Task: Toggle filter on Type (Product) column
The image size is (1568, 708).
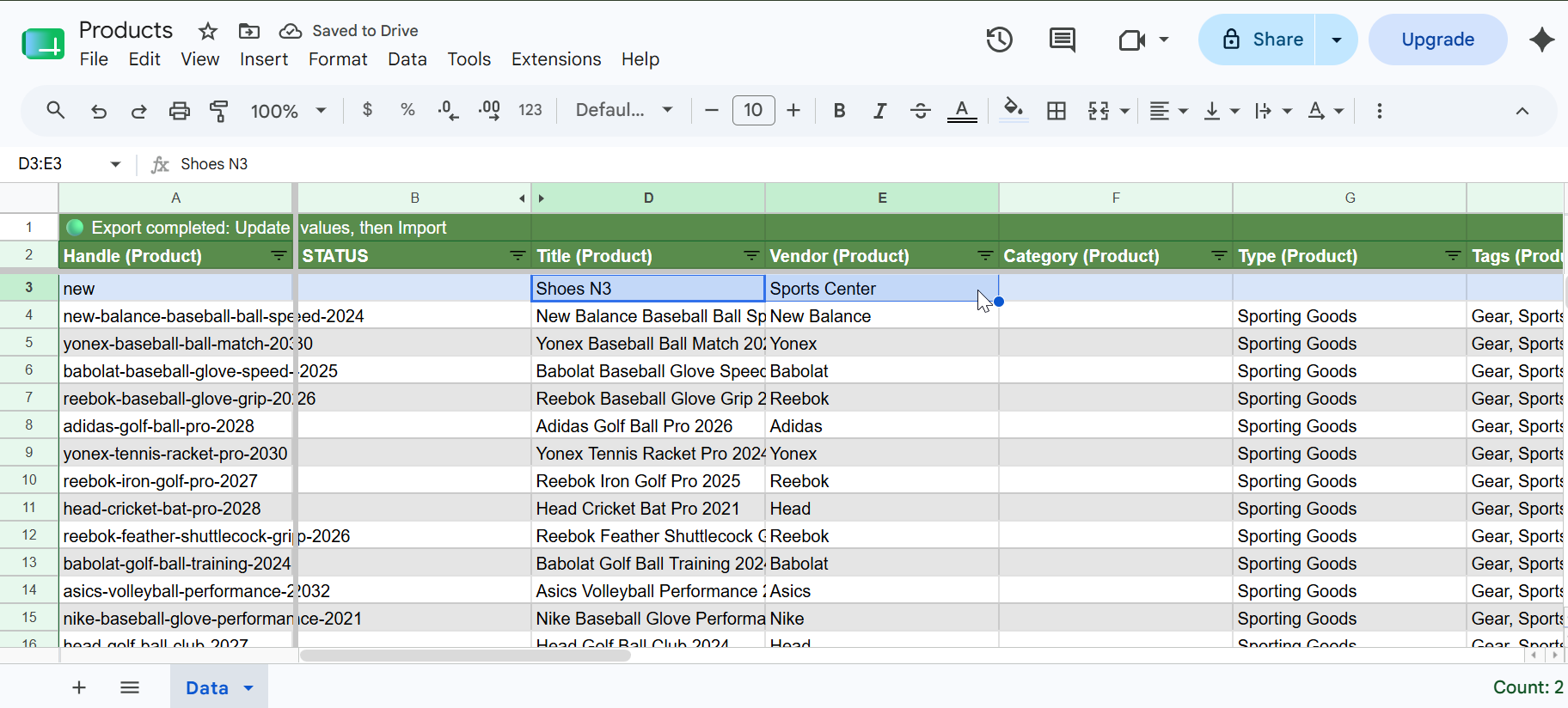Action: [1453, 256]
